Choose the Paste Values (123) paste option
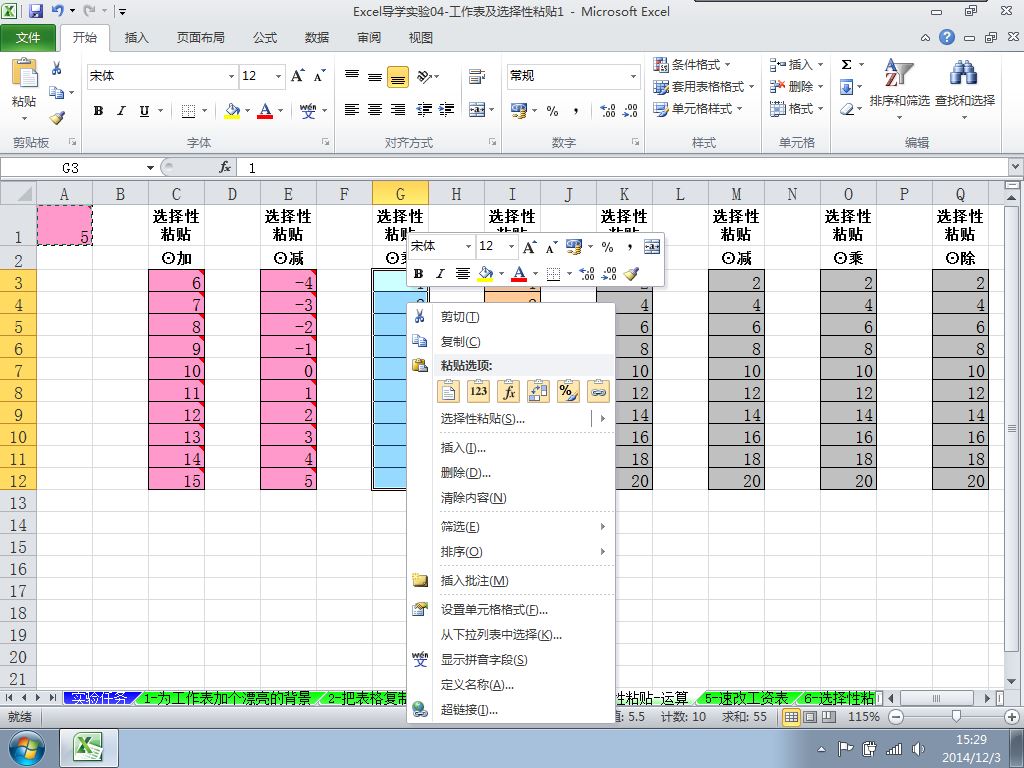Screen dimensions: 1024x768 479,391
